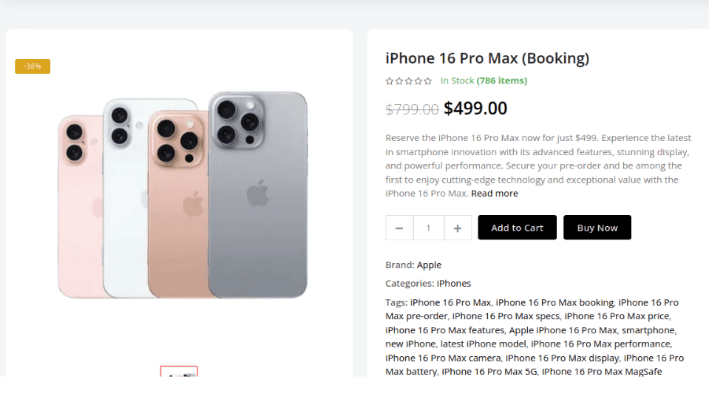
Task: Click the -38% discount badge
Action: 32,67
